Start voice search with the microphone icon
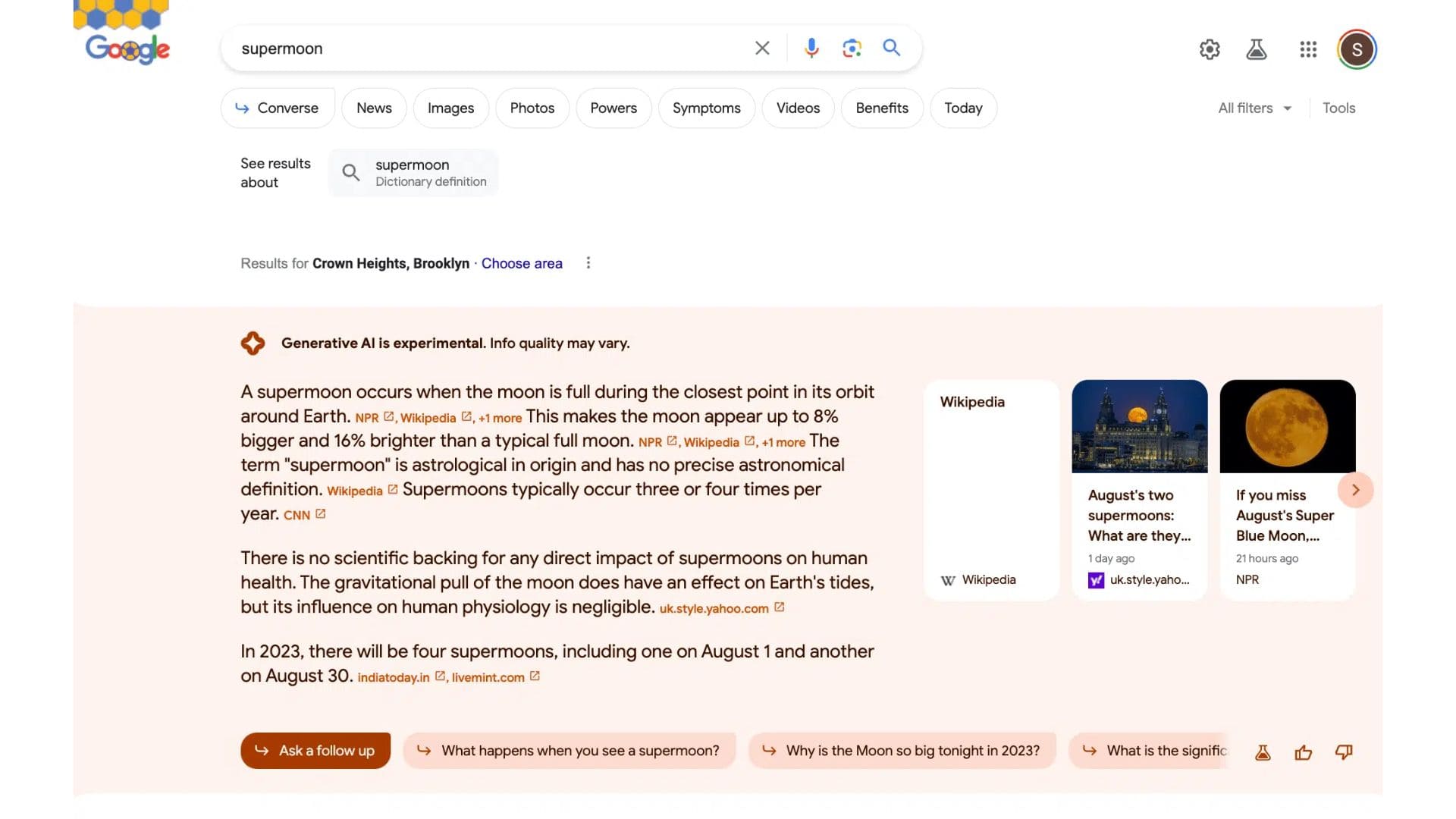Viewport: 1456px width, 819px height. pos(811,49)
